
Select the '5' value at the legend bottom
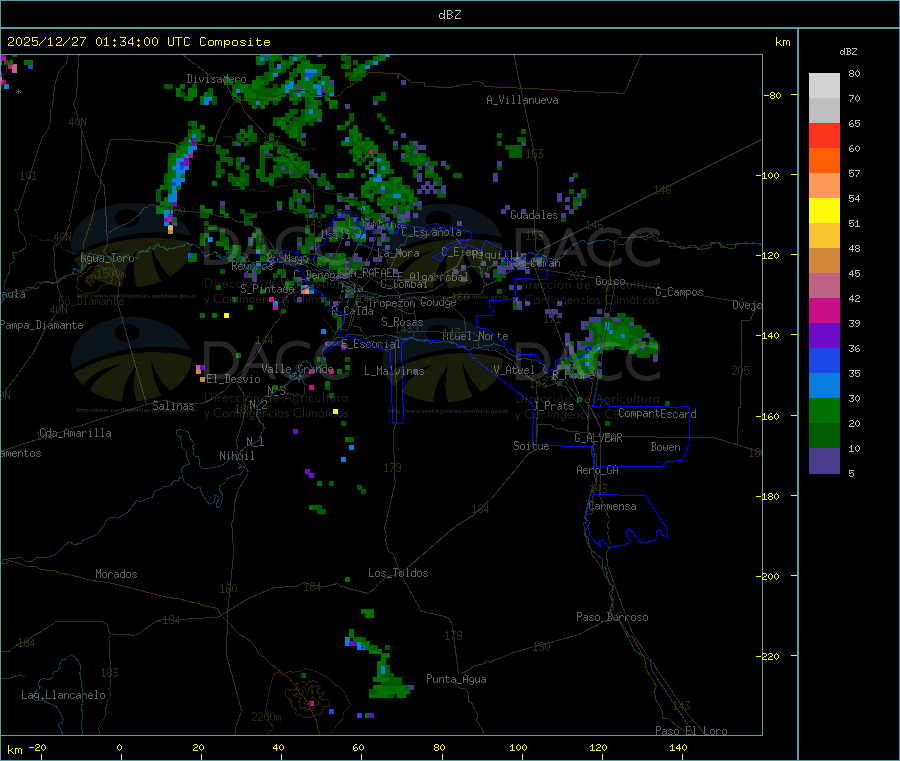[x=851, y=473]
